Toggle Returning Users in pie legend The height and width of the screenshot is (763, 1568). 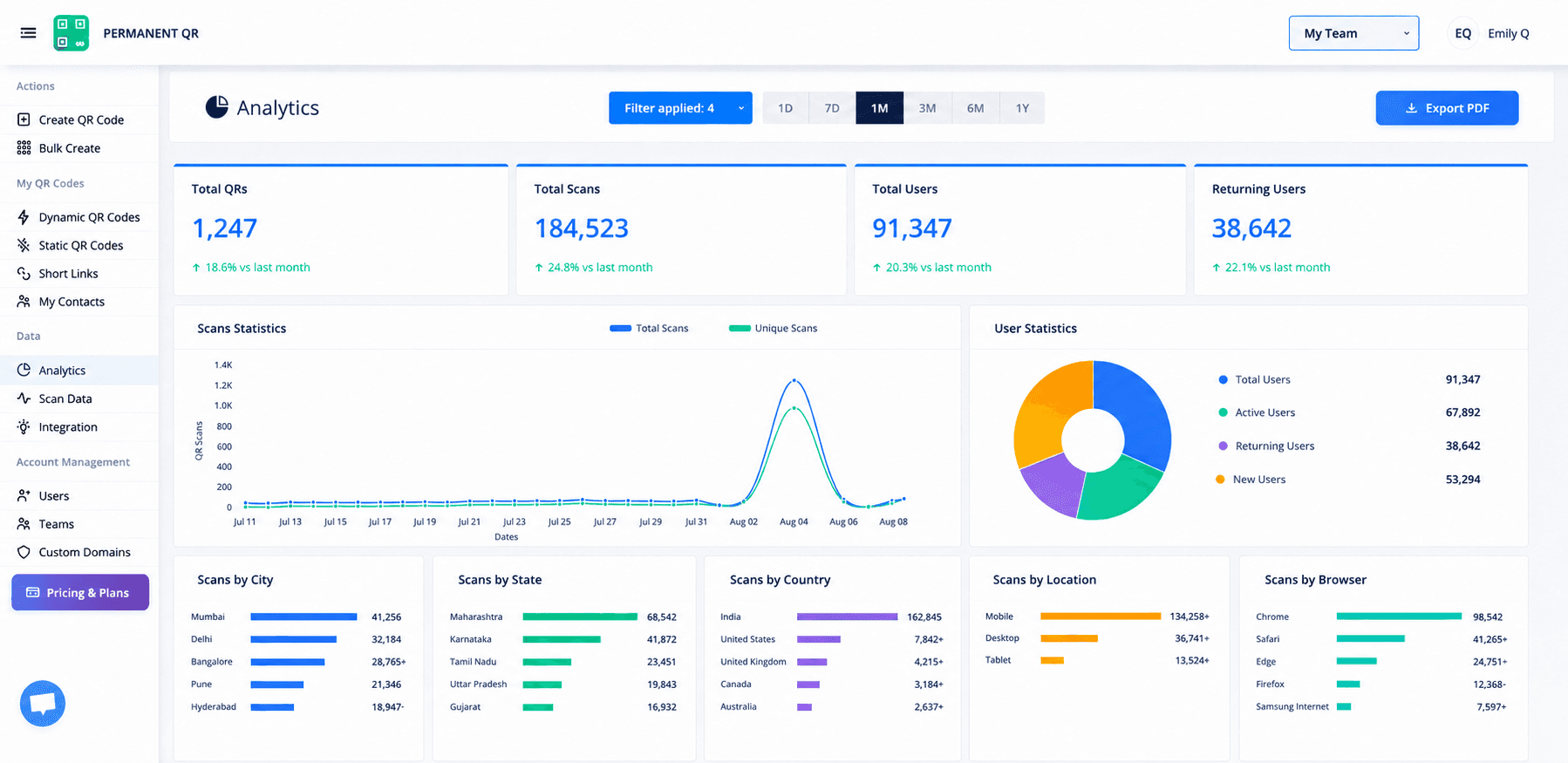[1266, 446]
